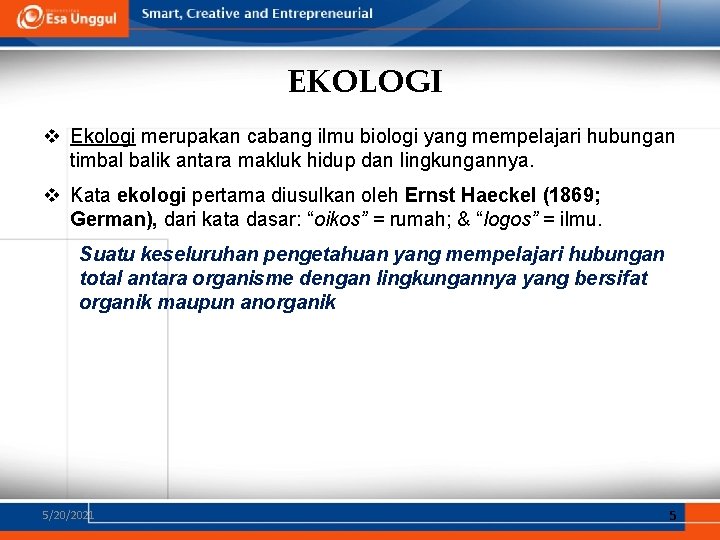Click the slogan 'Smart, Creative and Entrepreneurial'
Image resolution: width=720 pixels, height=540 pixels.
click(257, 14)
